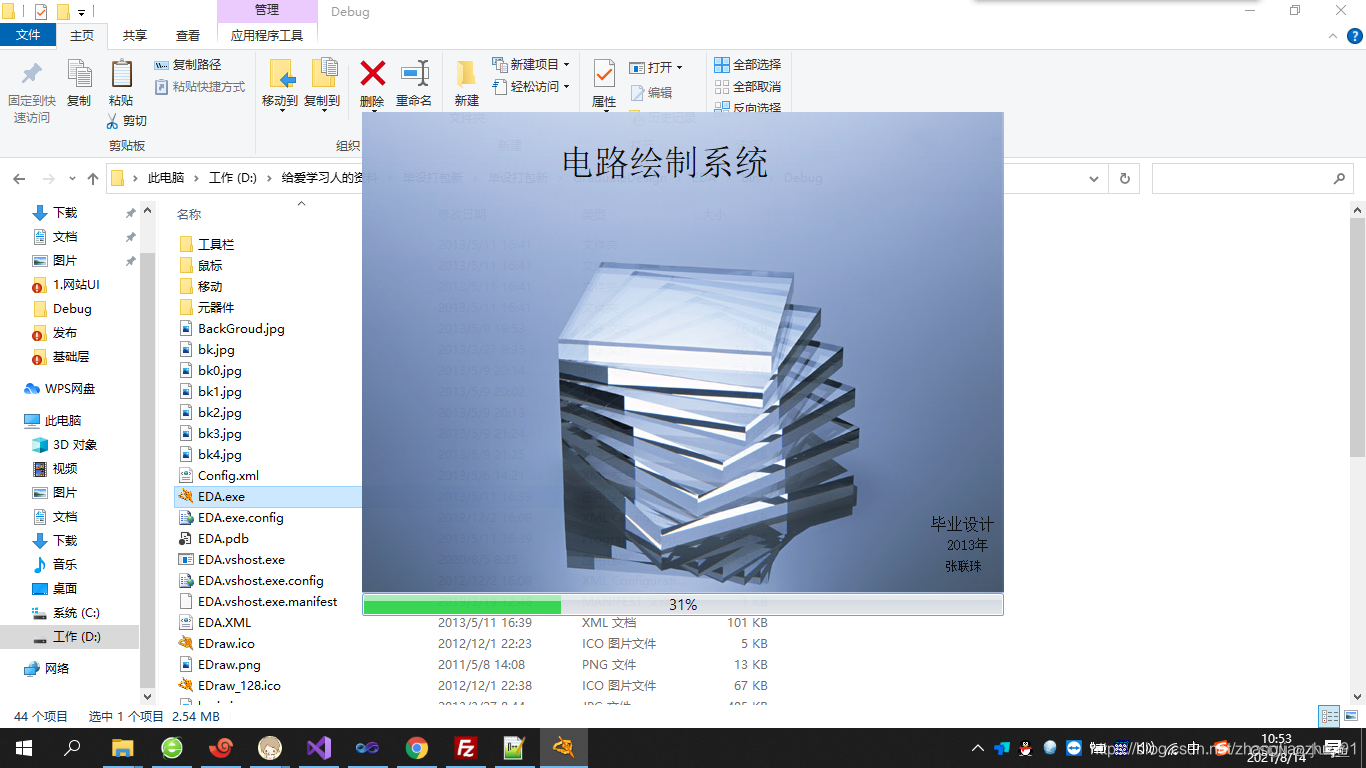Viewport: 1366px width, 768px height.
Task: Click the EDA app taskbar icon
Action: click(x=563, y=748)
